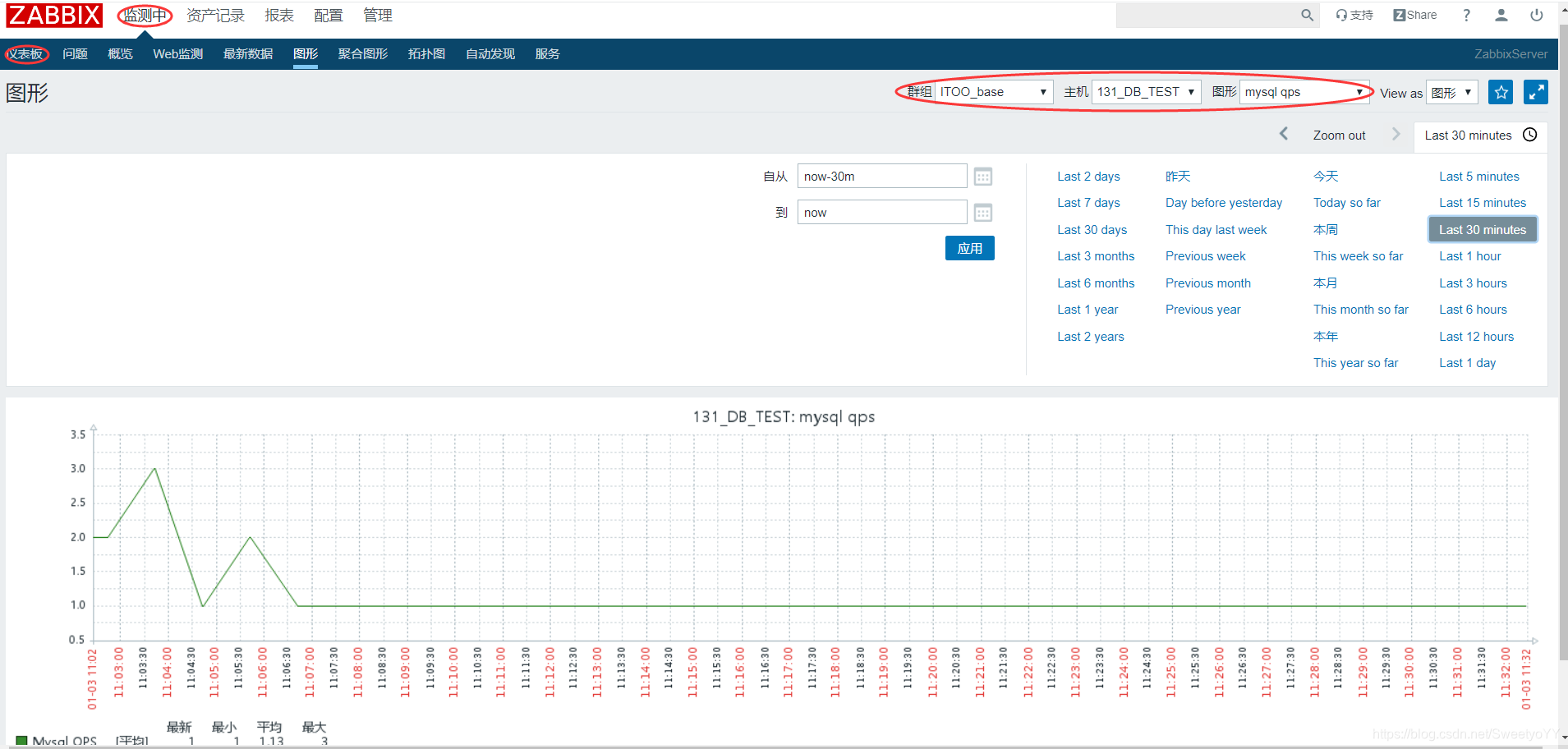Select Last 1 year range
The image size is (1568, 749).
click(1087, 310)
